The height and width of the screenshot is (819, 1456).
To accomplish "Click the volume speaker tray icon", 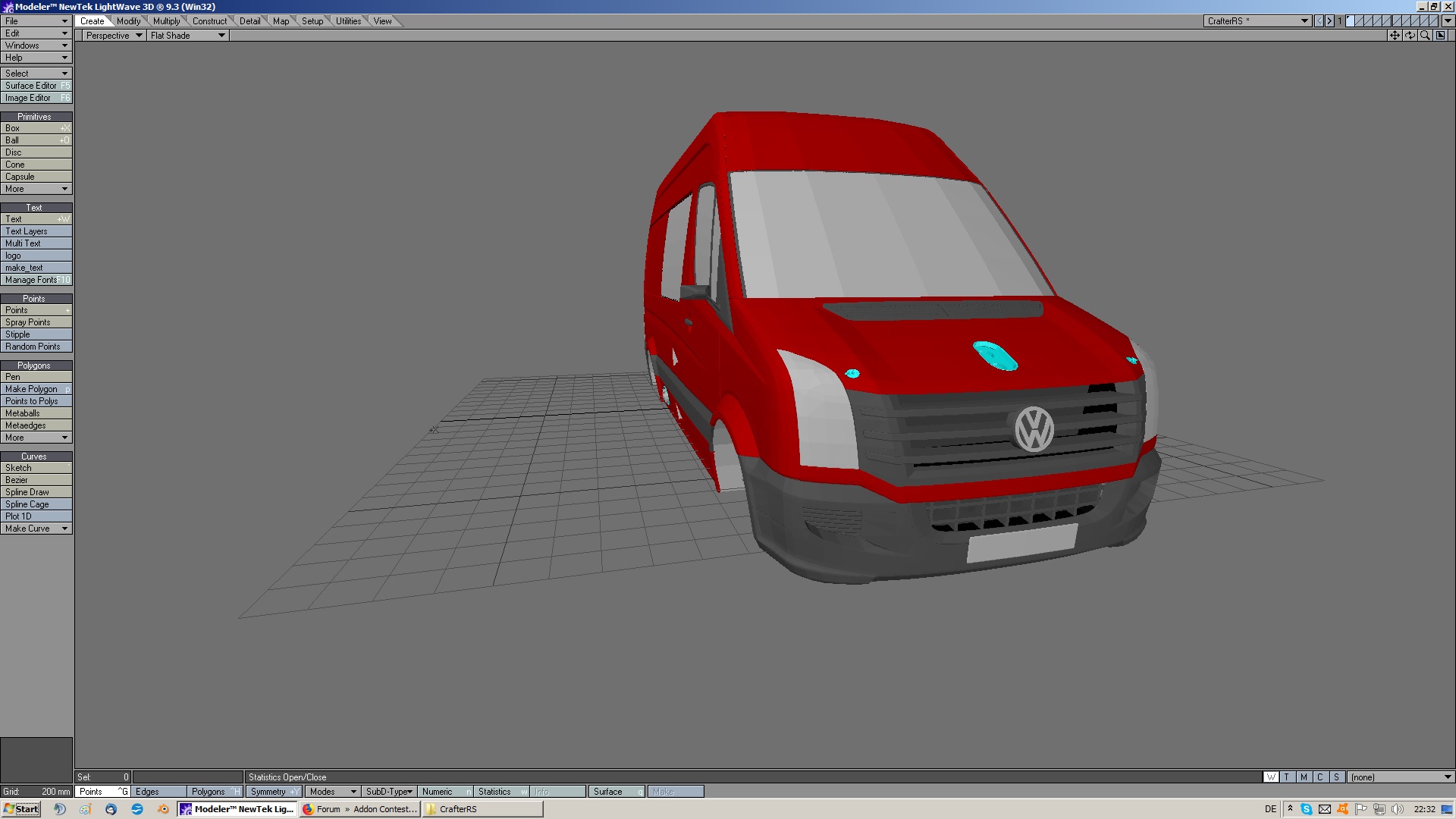I will point(1398,809).
